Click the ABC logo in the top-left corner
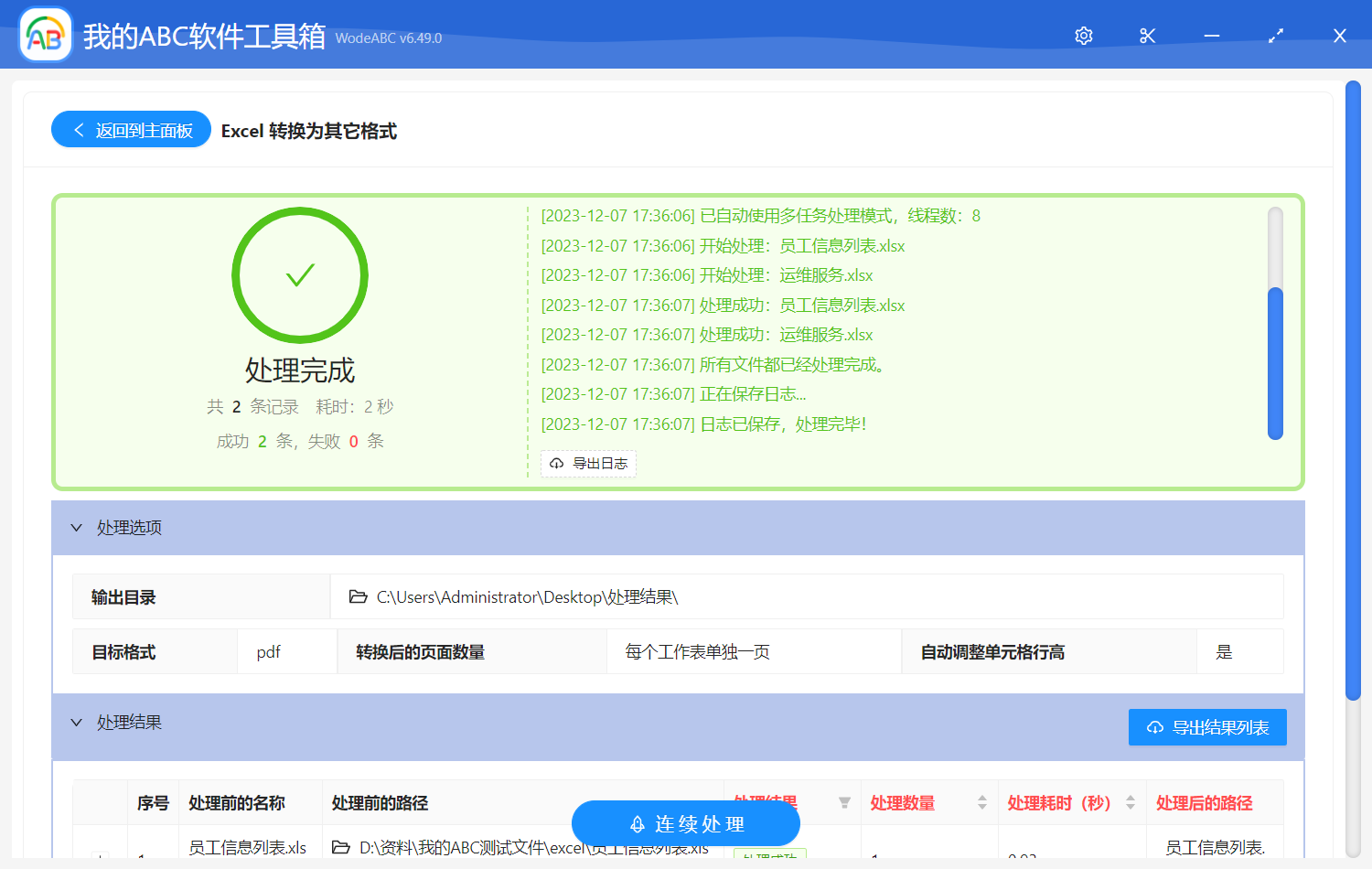 pyautogui.click(x=45, y=34)
